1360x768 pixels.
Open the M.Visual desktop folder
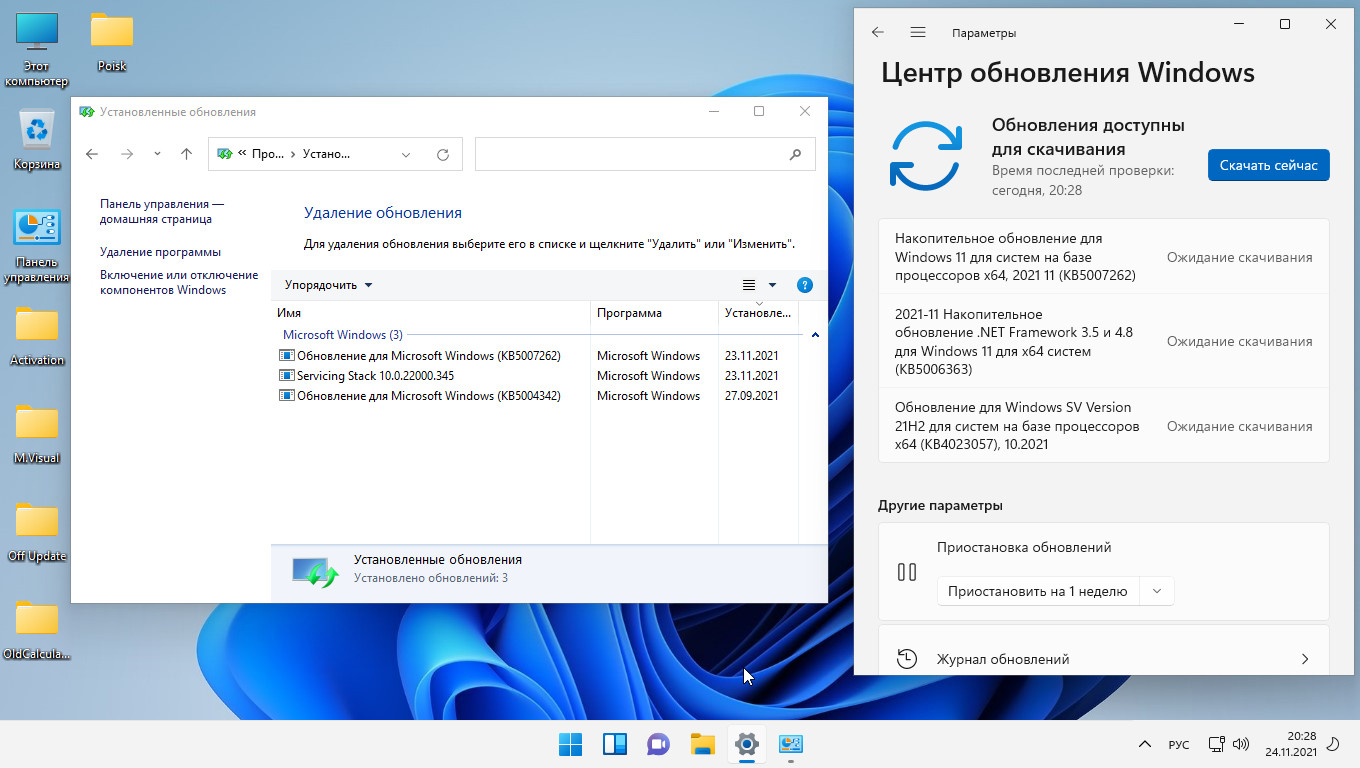[x=36, y=434]
